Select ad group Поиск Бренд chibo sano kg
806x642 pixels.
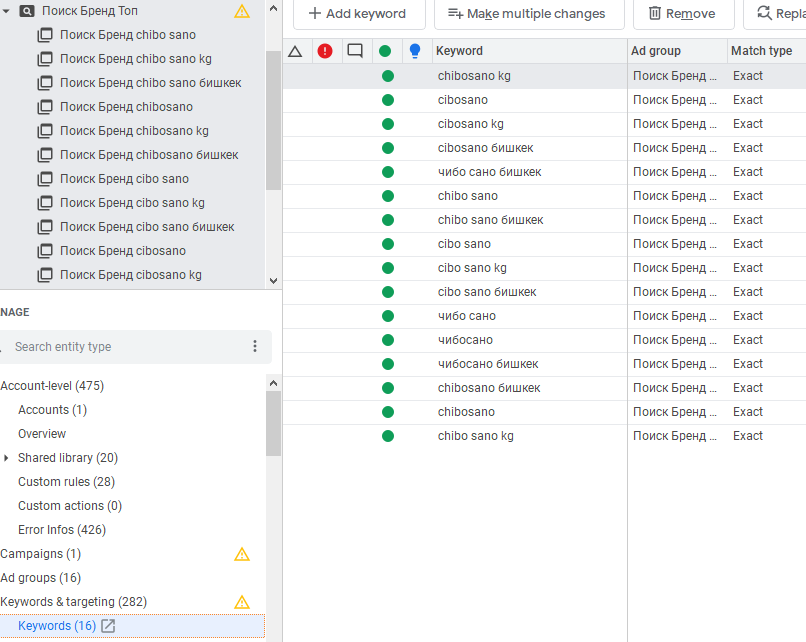tap(136, 59)
